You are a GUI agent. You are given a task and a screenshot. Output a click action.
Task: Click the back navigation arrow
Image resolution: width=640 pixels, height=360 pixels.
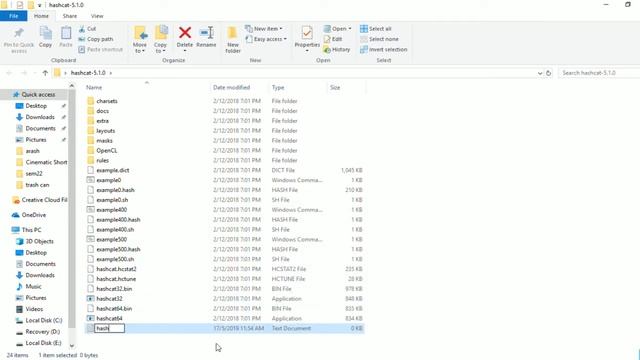point(9,73)
